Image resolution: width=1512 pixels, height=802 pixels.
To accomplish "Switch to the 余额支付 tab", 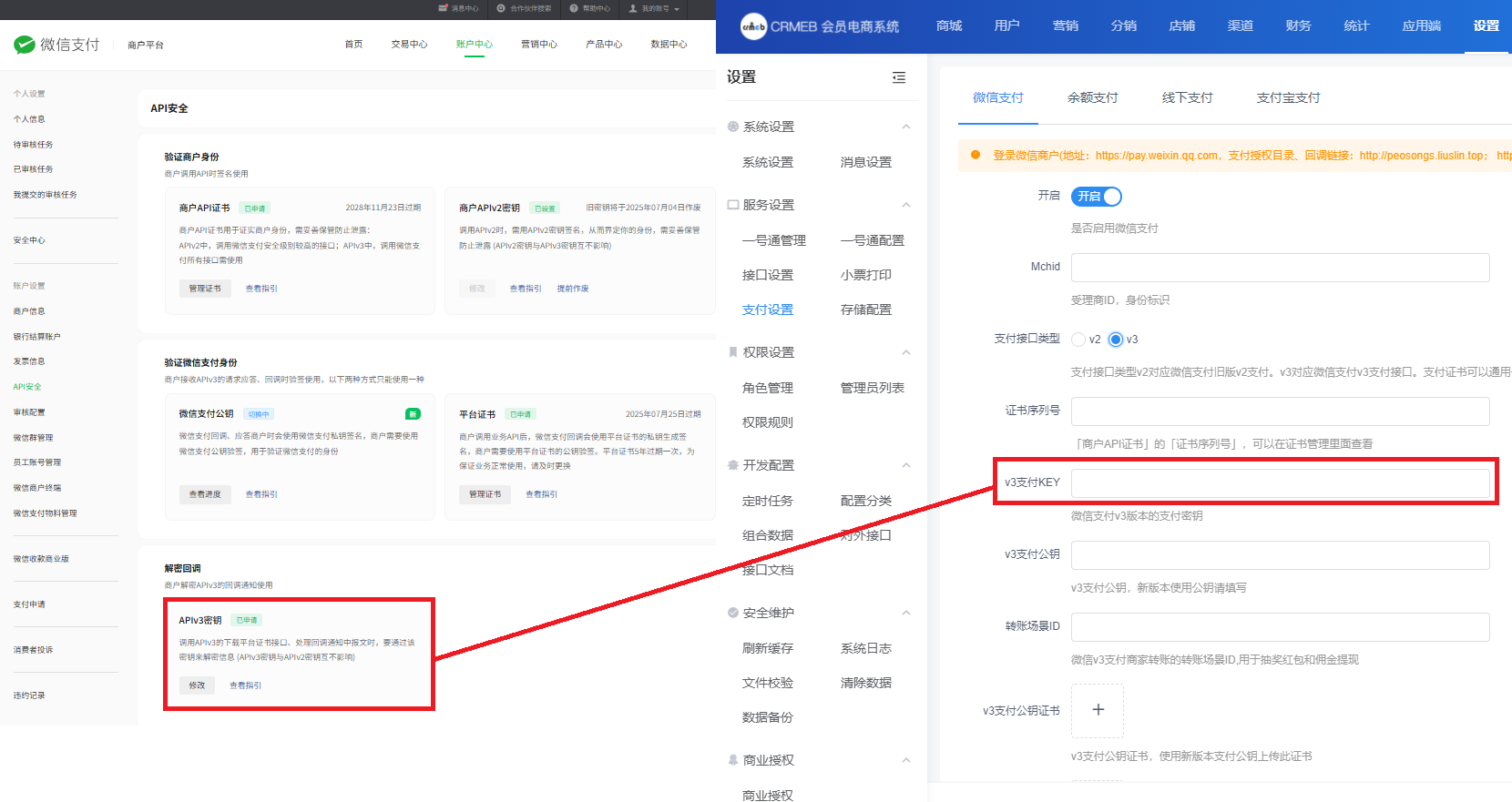I will coord(1092,97).
